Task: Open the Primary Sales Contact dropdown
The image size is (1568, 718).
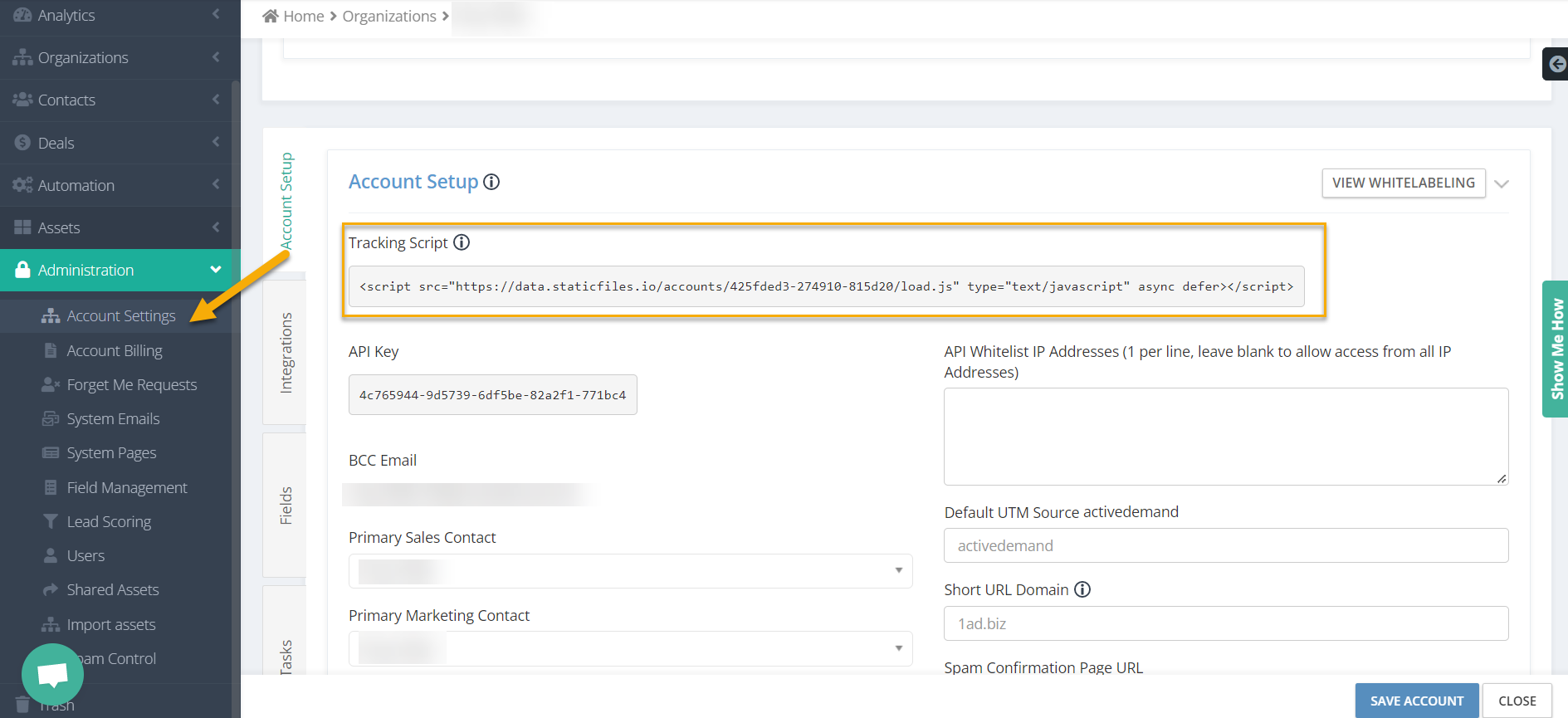Action: click(x=630, y=571)
